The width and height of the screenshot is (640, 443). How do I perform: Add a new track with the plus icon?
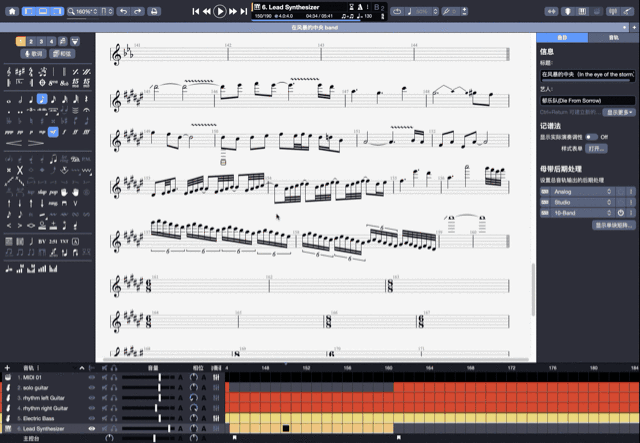7,368
